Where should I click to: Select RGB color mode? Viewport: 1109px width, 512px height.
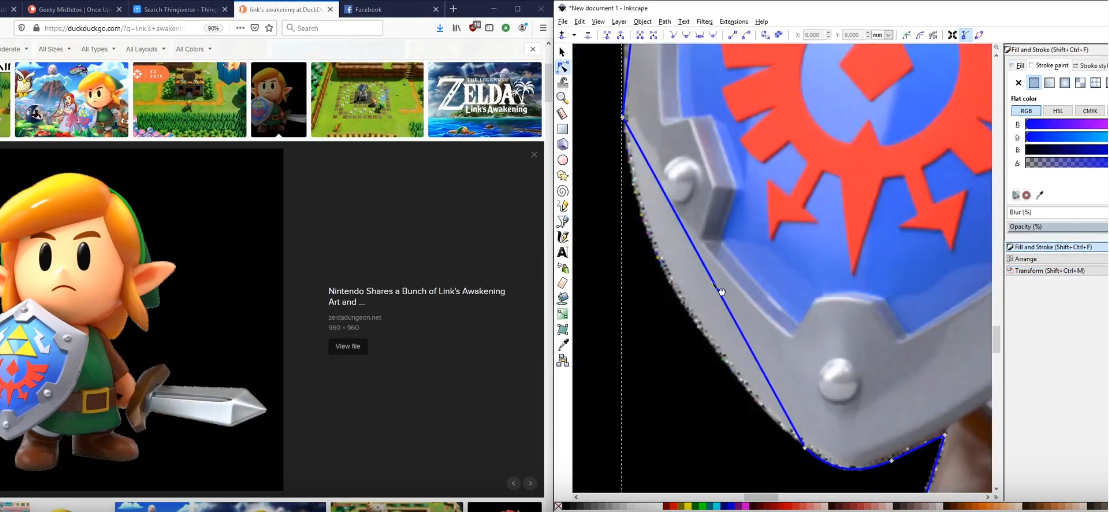[x=1026, y=111]
